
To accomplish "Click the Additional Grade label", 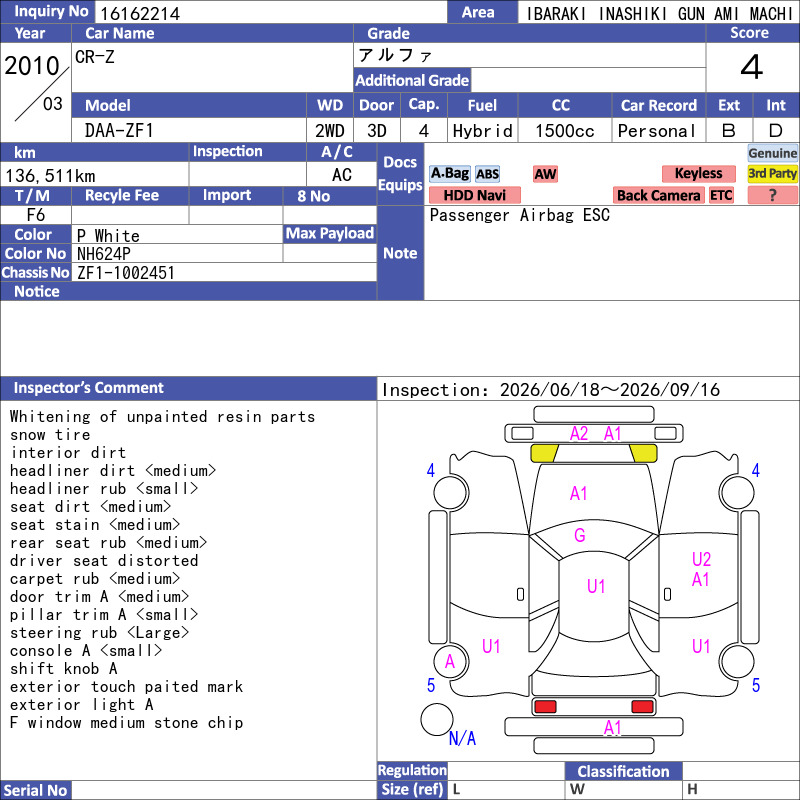I will click(412, 80).
